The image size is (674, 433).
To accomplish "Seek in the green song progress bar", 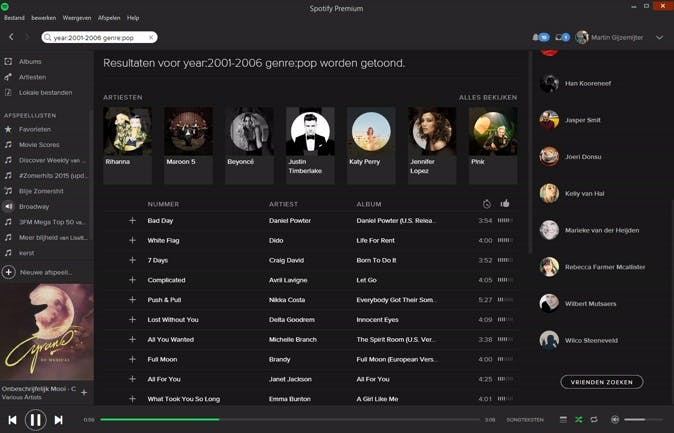I will click(x=290, y=419).
